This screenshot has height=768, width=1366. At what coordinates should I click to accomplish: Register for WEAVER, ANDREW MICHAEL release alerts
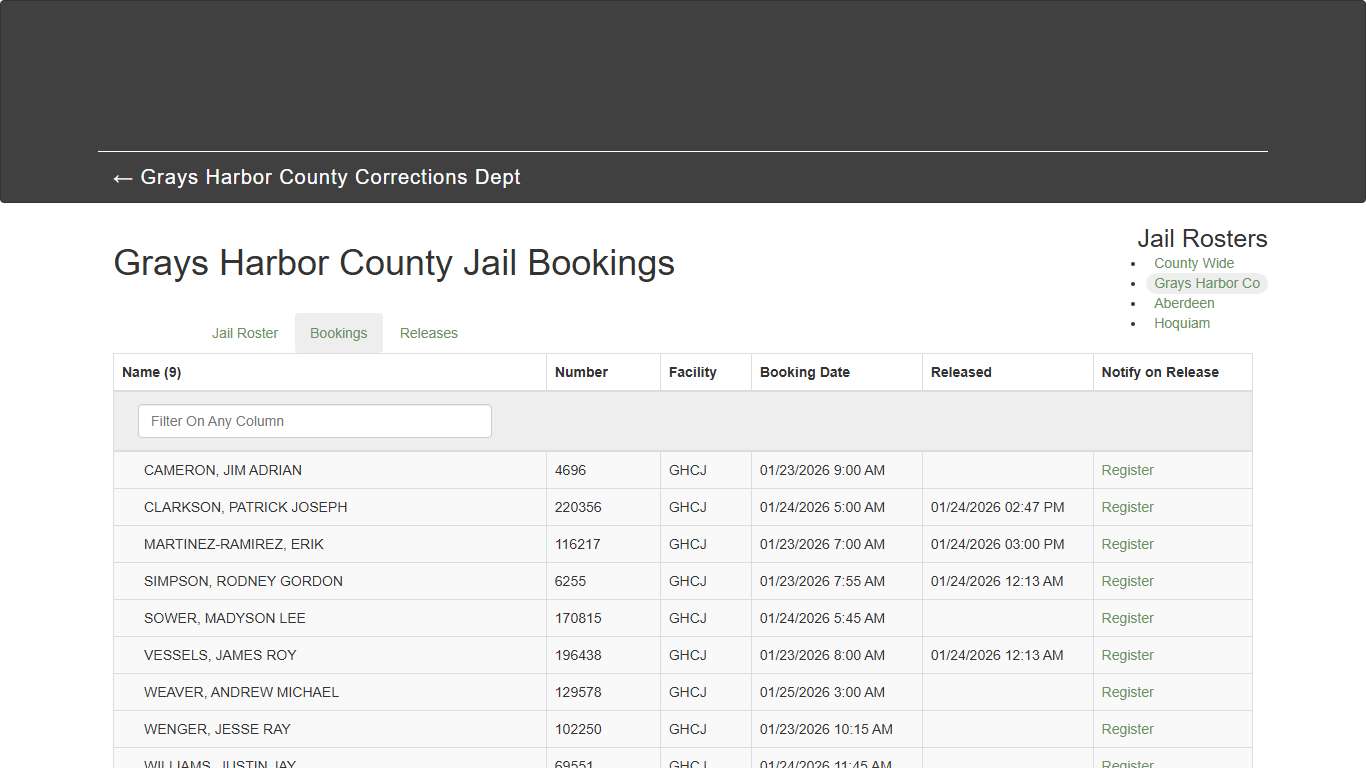tap(1127, 692)
